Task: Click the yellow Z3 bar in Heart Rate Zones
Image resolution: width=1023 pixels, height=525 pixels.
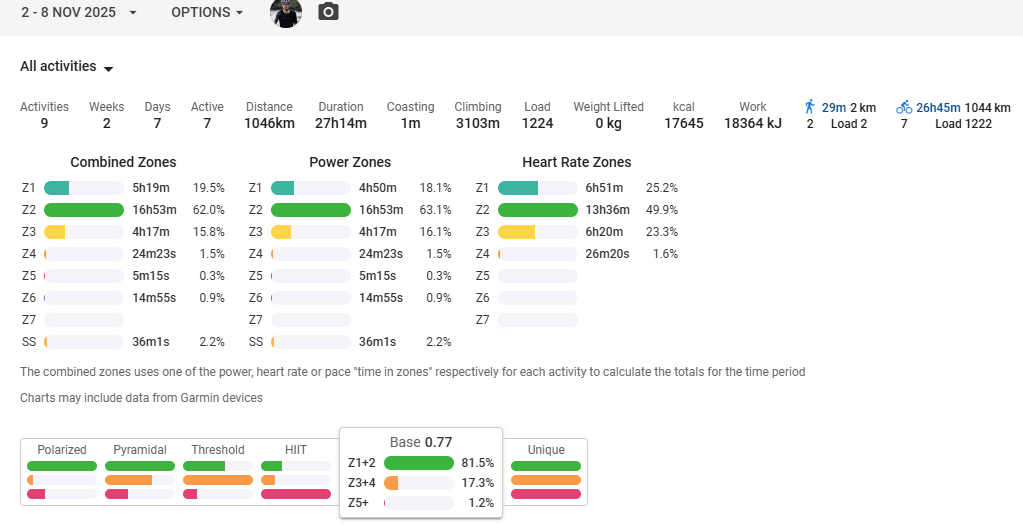Action: 517,232
